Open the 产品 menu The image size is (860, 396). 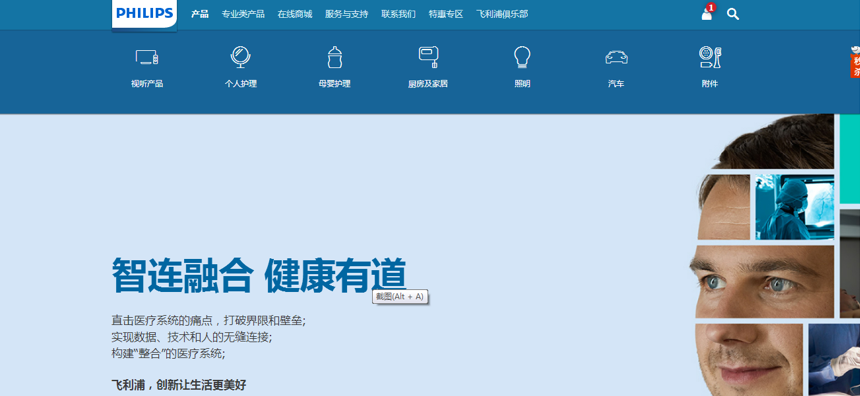(200, 14)
